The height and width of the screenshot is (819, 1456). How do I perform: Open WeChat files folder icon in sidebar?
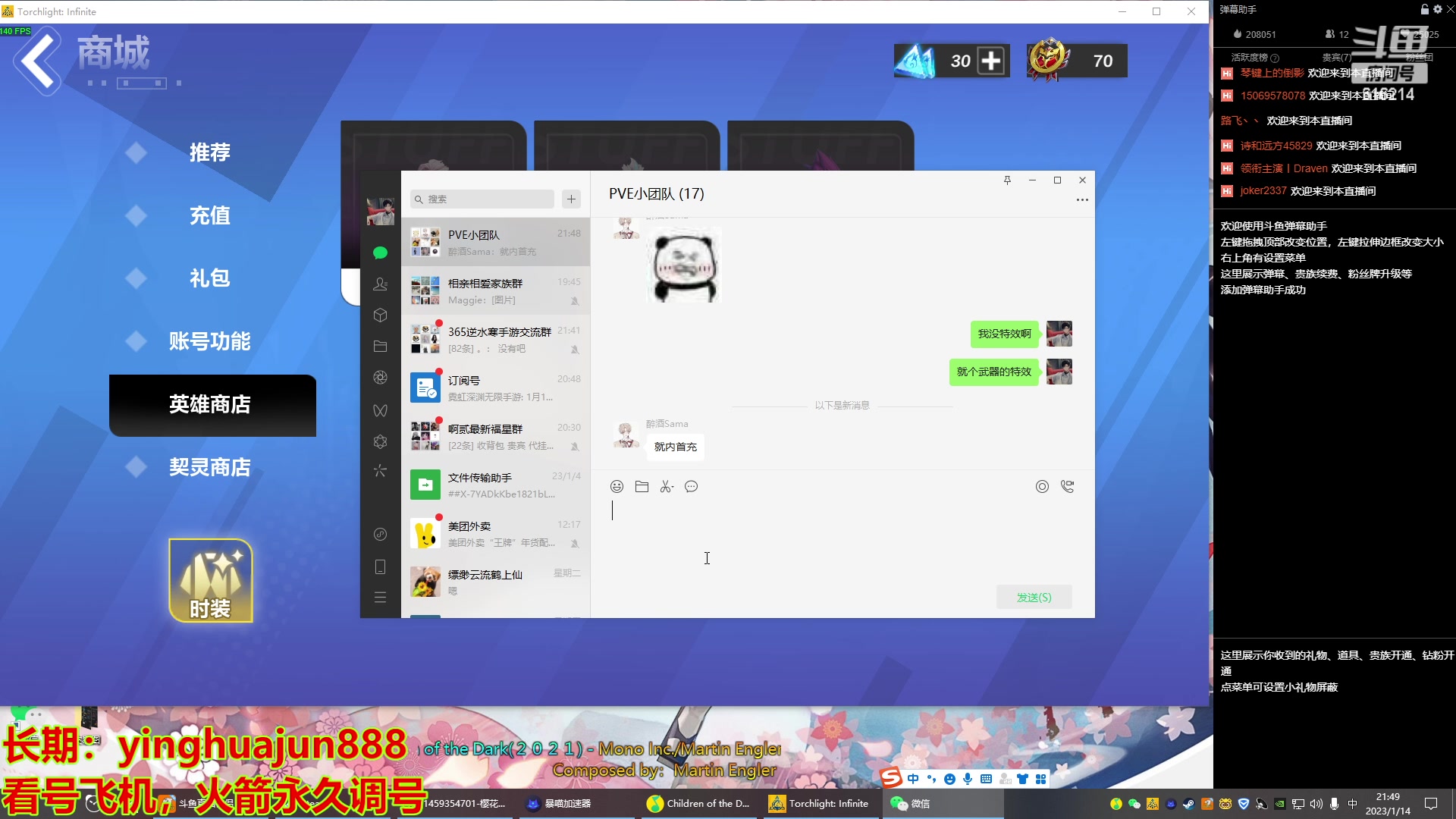pos(381,347)
